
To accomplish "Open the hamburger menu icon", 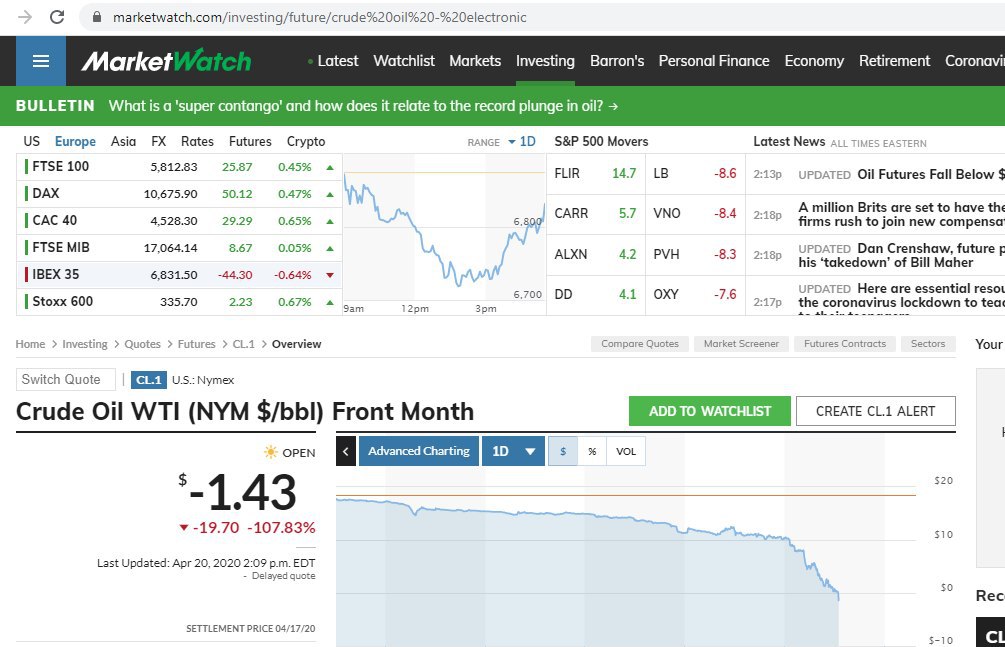I will pos(41,61).
